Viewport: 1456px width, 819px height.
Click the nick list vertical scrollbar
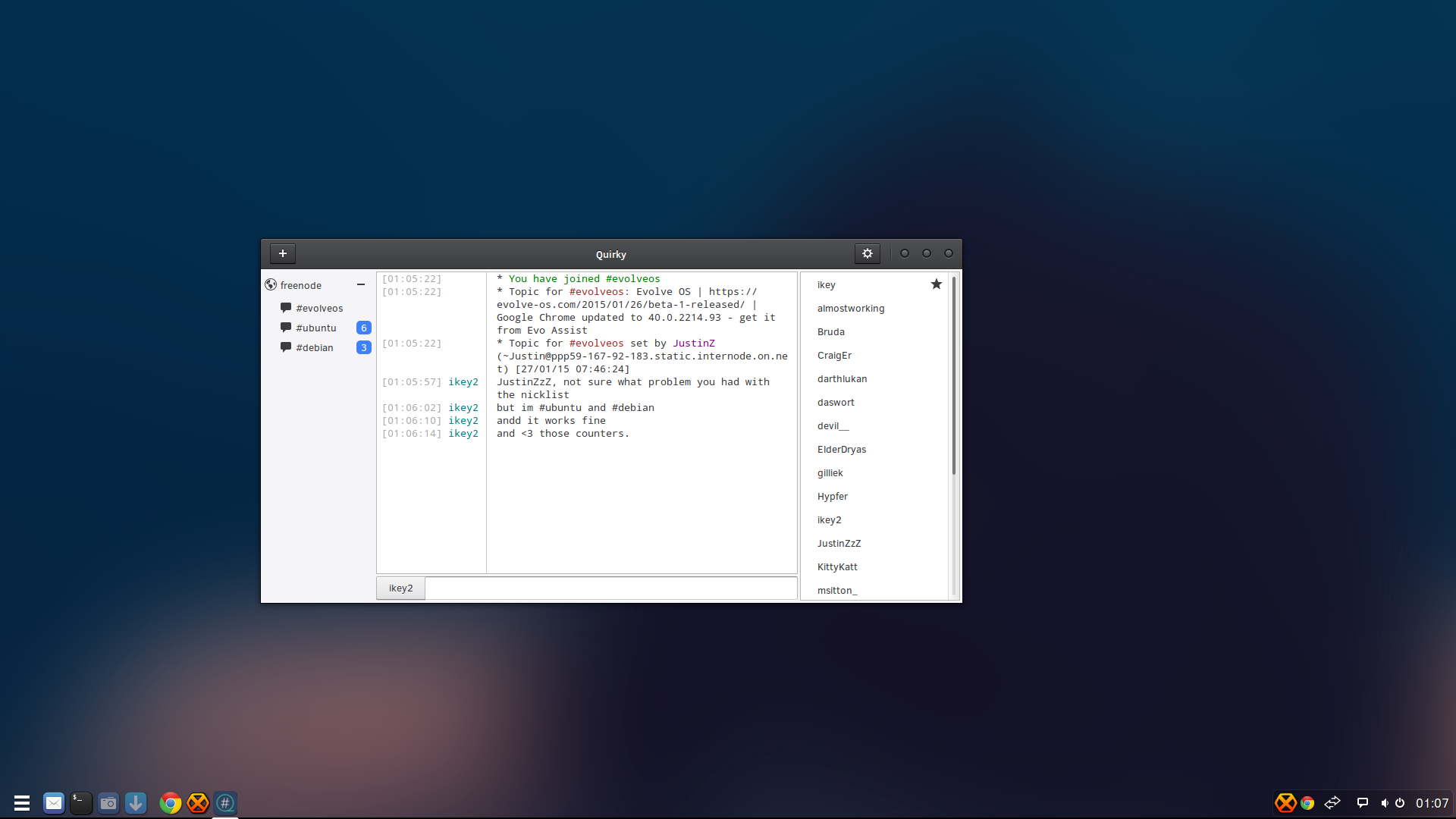point(954,376)
